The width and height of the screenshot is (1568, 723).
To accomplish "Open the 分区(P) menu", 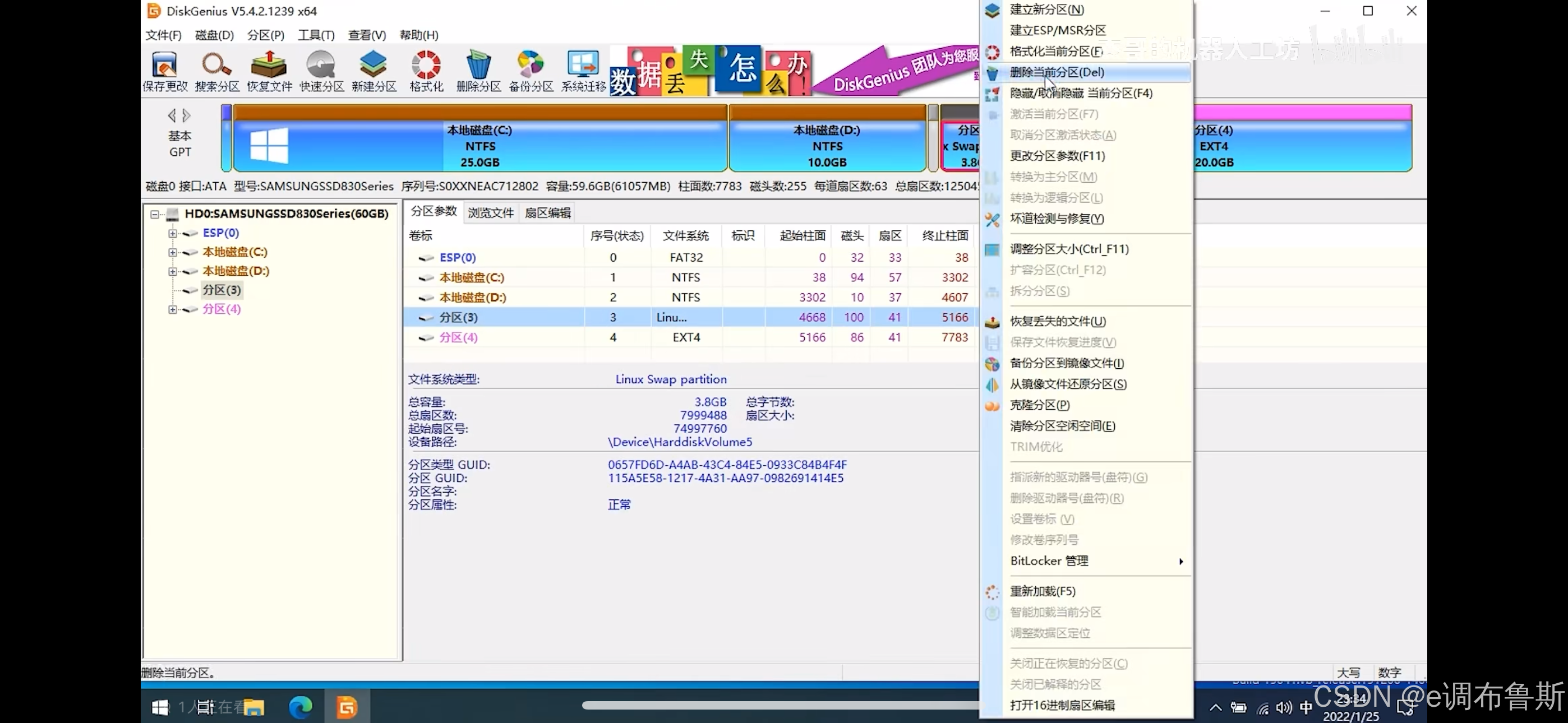I will point(265,35).
